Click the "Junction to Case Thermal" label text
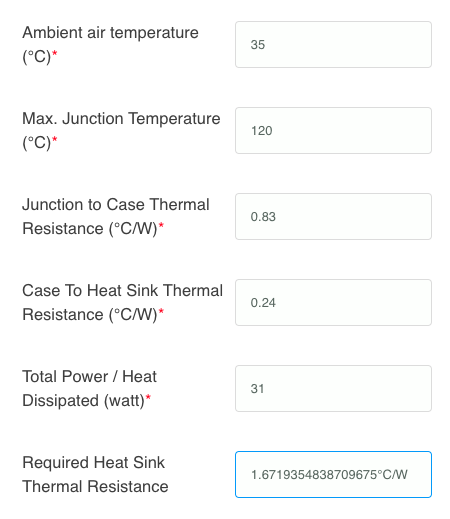Screen dimensions: 450x519 116,205
